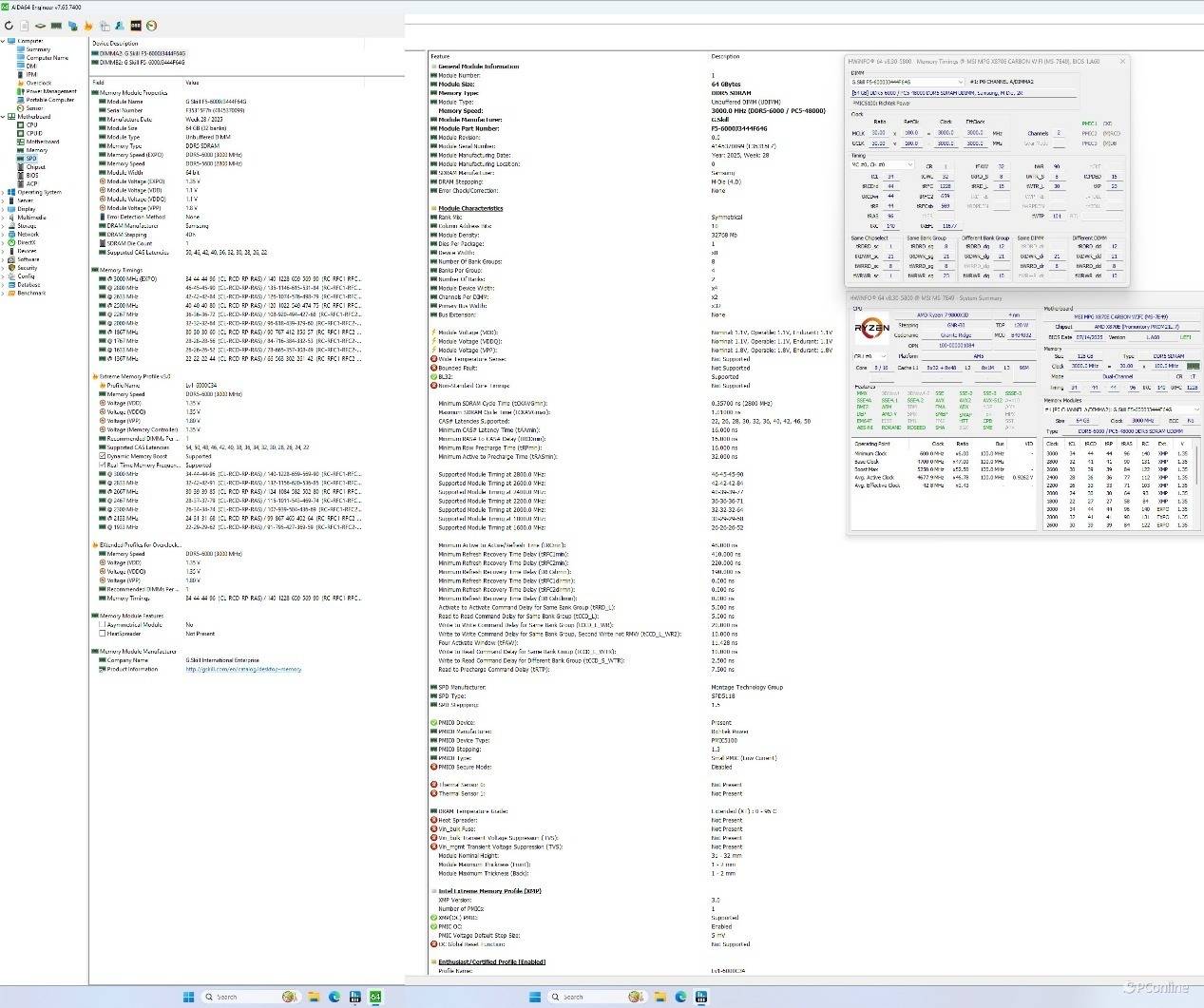Viewport: 1204px width, 1008px height.
Task: Open the gskill.com product information link
Action: [x=243, y=669]
